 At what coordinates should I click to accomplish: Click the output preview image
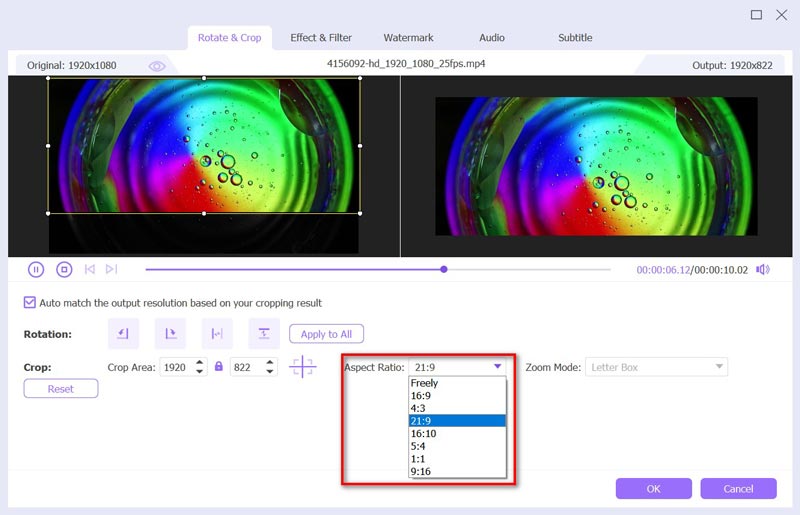[x=596, y=166]
